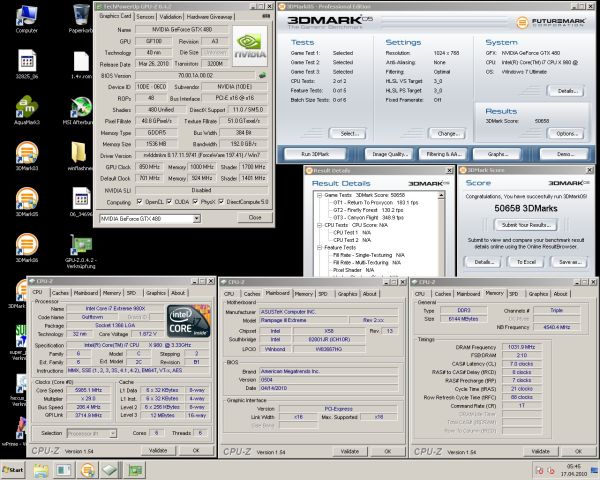The image size is (600, 480).
Task: Click the Demo... button in 3DMark05
Action: (565, 154)
